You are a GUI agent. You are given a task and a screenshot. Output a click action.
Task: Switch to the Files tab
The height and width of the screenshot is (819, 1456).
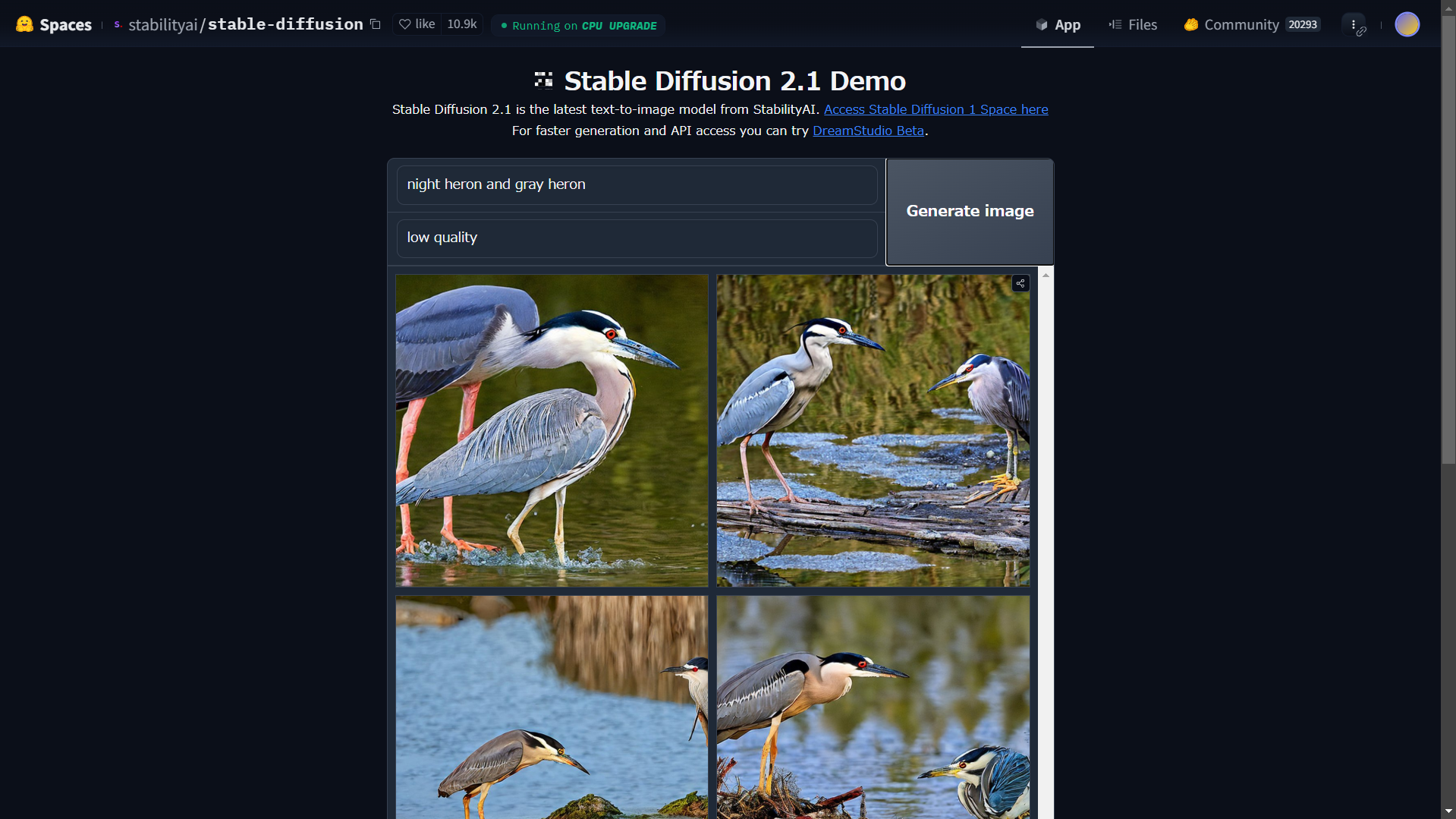[x=1133, y=24]
